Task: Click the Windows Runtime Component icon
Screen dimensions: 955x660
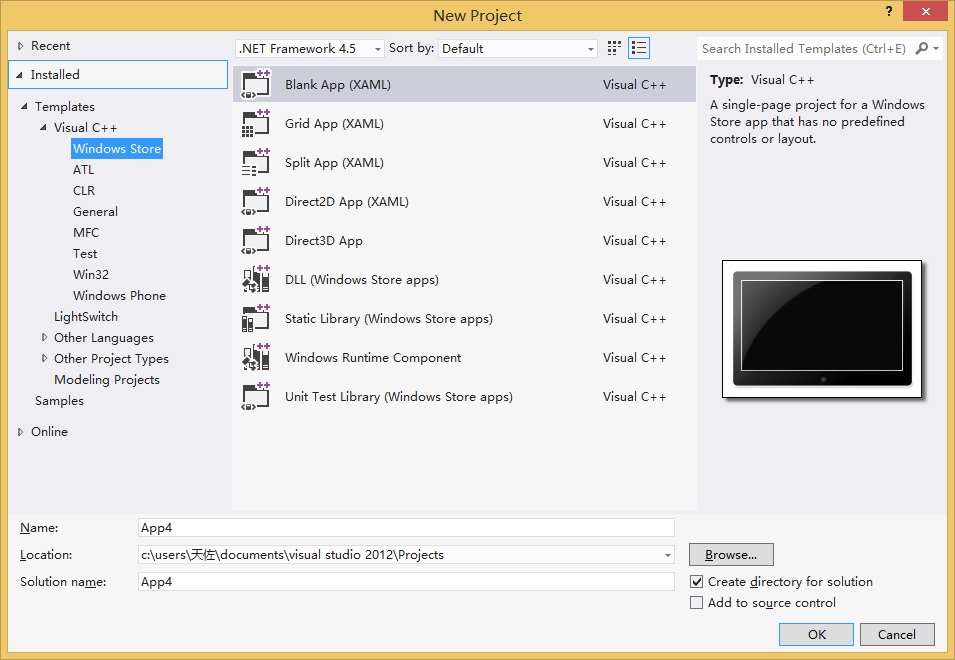Action: tap(256, 357)
